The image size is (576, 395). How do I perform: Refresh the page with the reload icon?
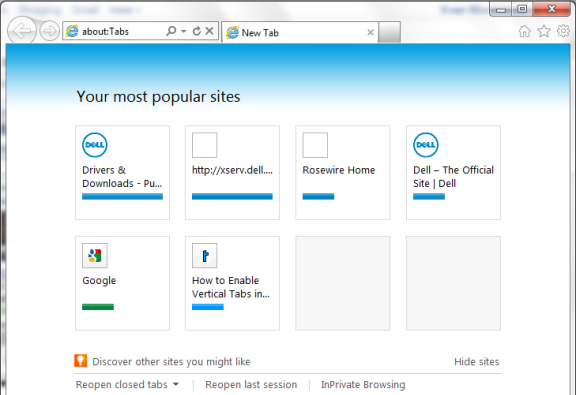click(197, 31)
